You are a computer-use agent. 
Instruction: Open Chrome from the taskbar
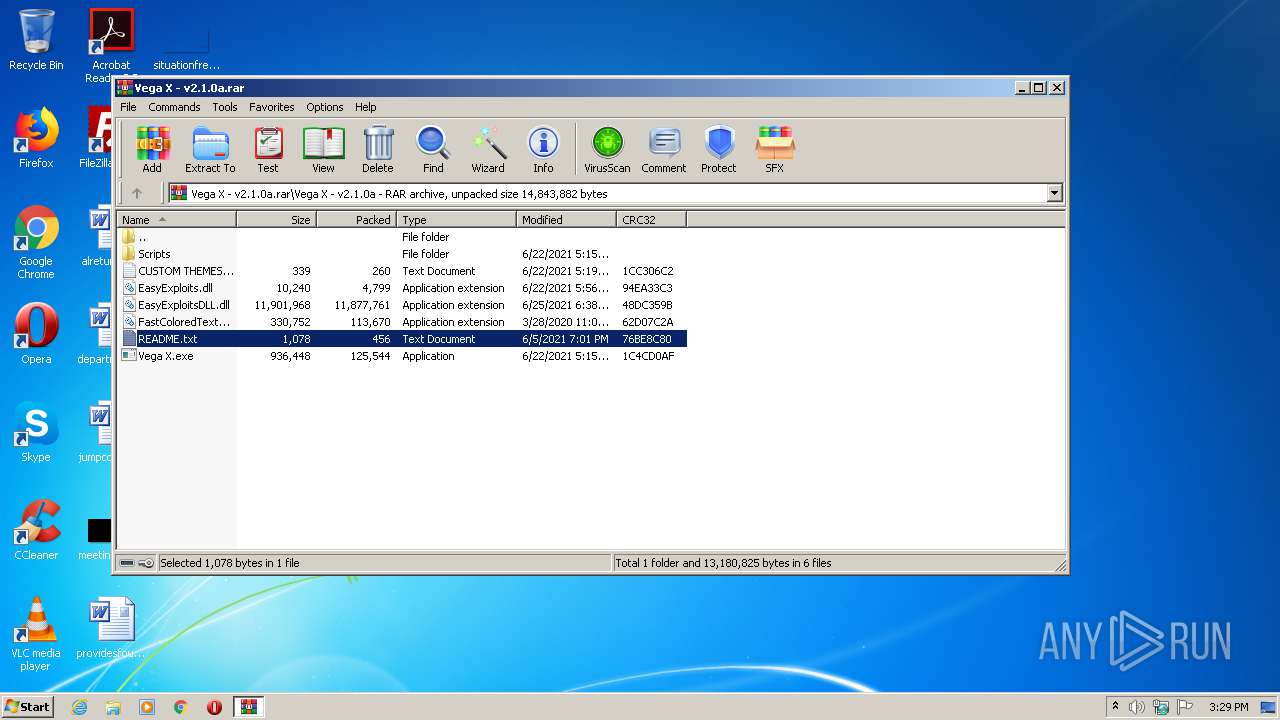pyautogui.click(x=181, y=707)
